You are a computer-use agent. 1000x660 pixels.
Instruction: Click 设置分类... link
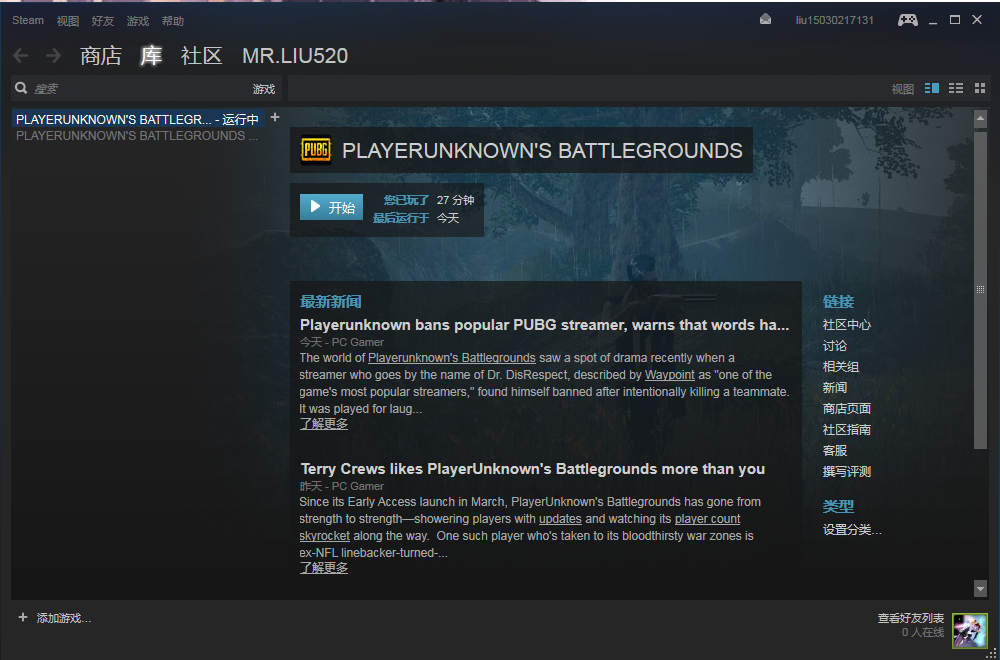pyautogui.click(x=852, y=530)
